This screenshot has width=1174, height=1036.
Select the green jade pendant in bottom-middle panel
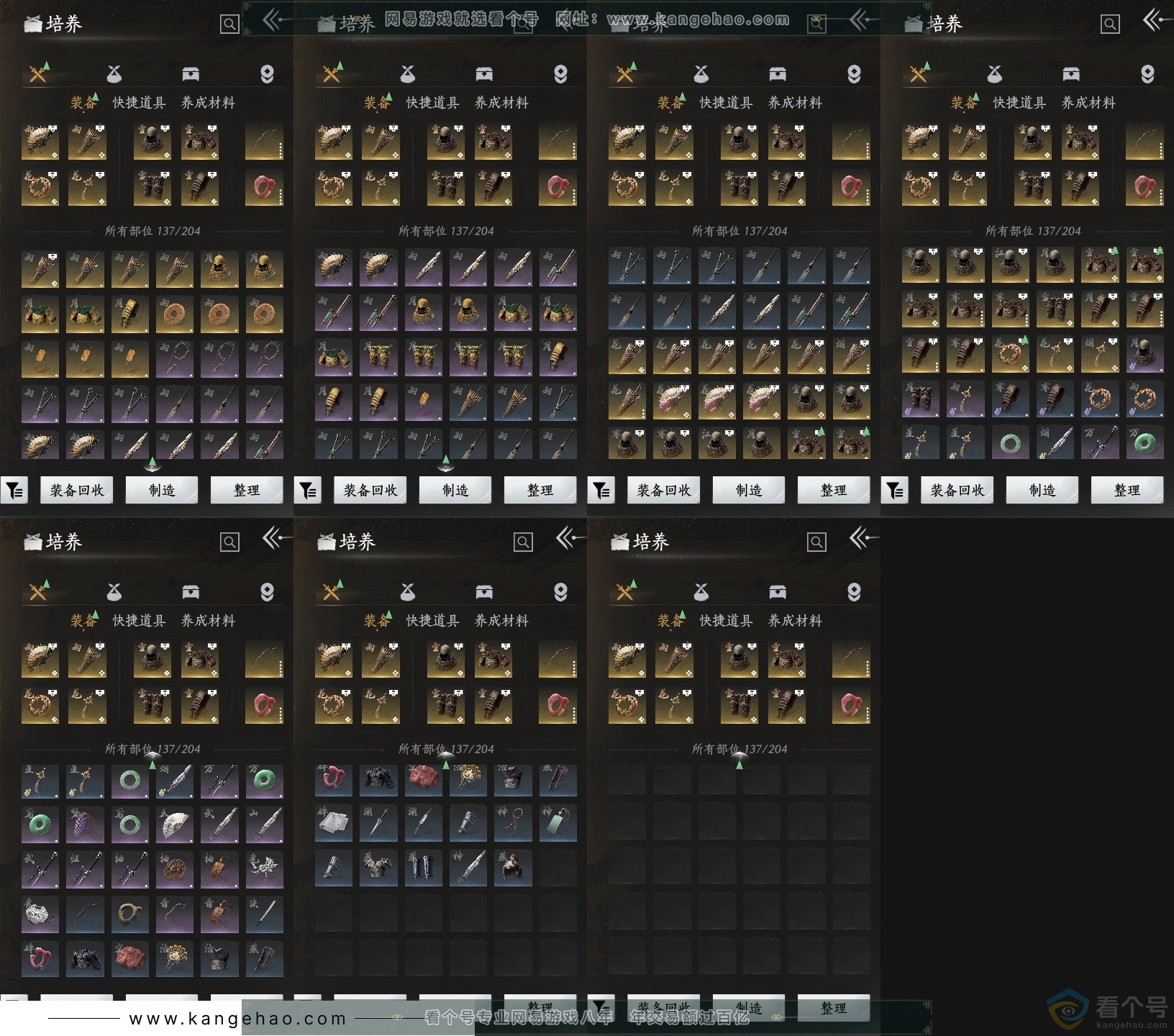[x=558, y=824]
